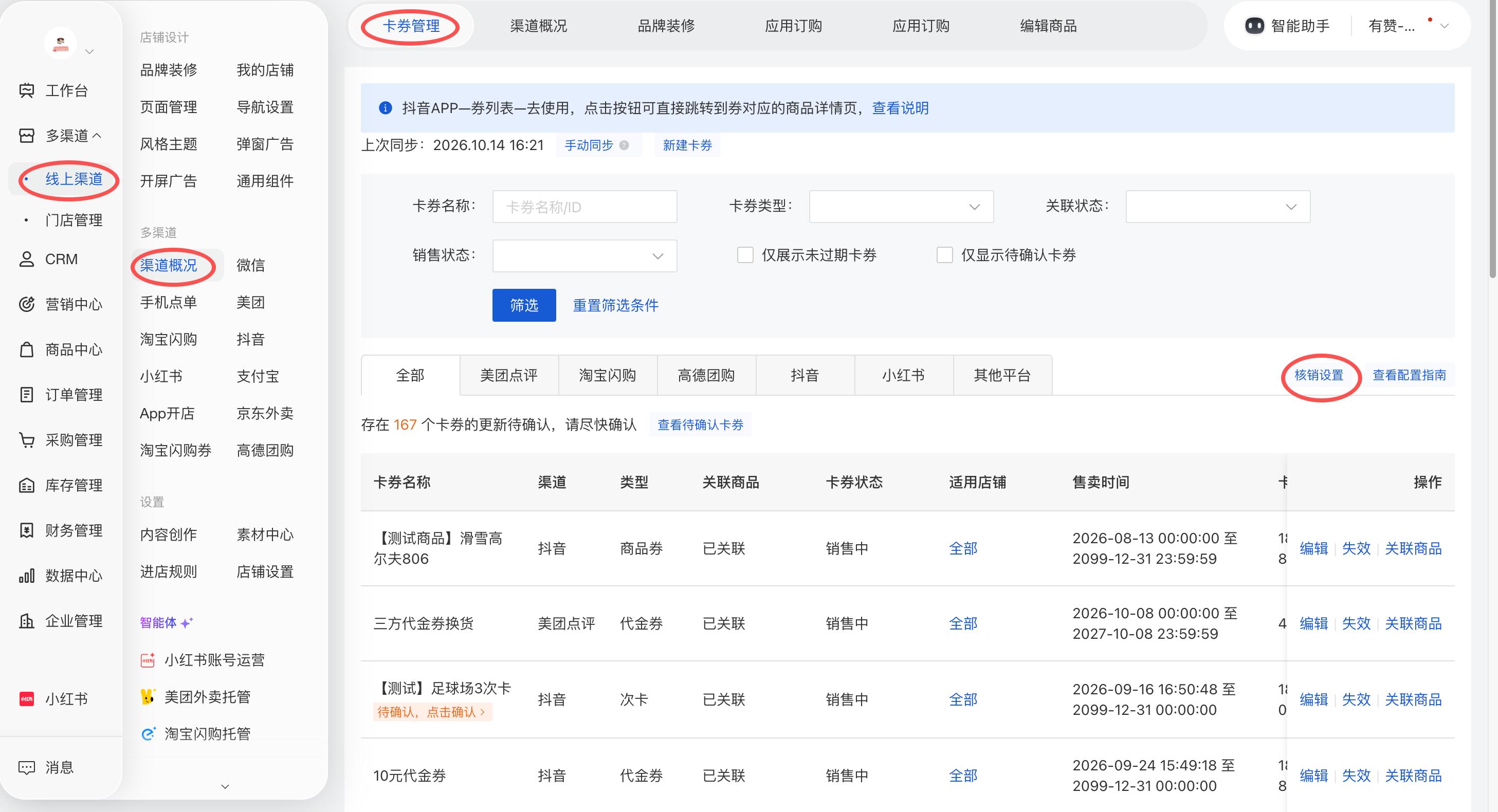Open 采购管理 cart icon
Screen dimensions: 1498x812
tap(27, 440)
